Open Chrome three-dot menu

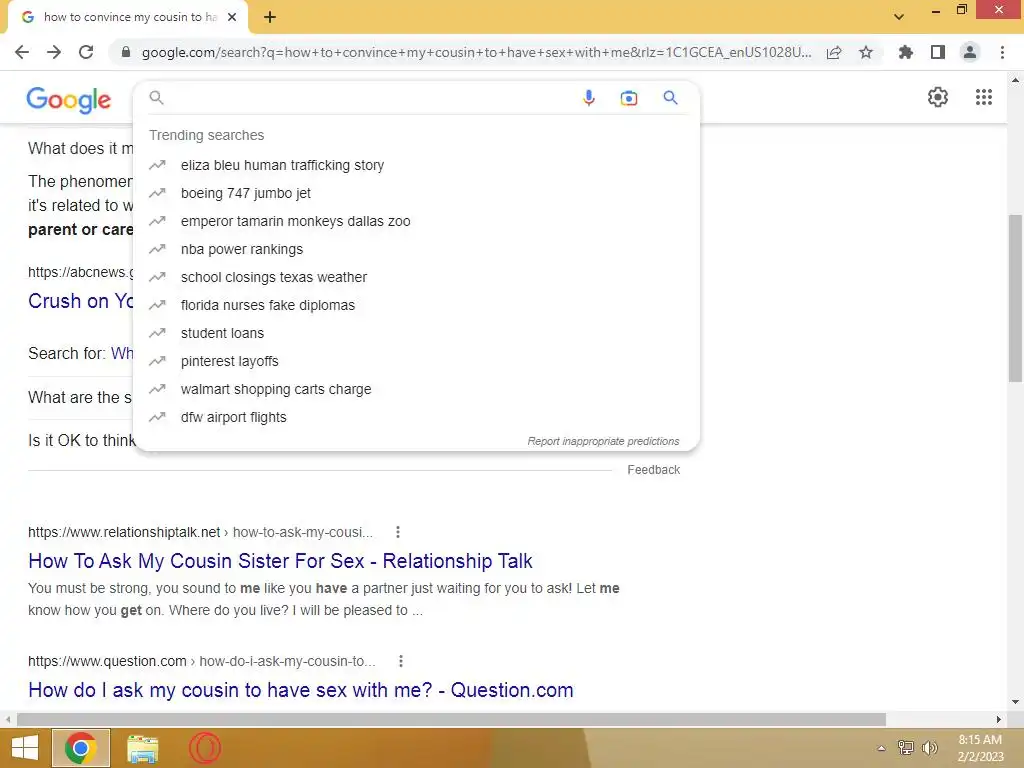pos(1002,52)
